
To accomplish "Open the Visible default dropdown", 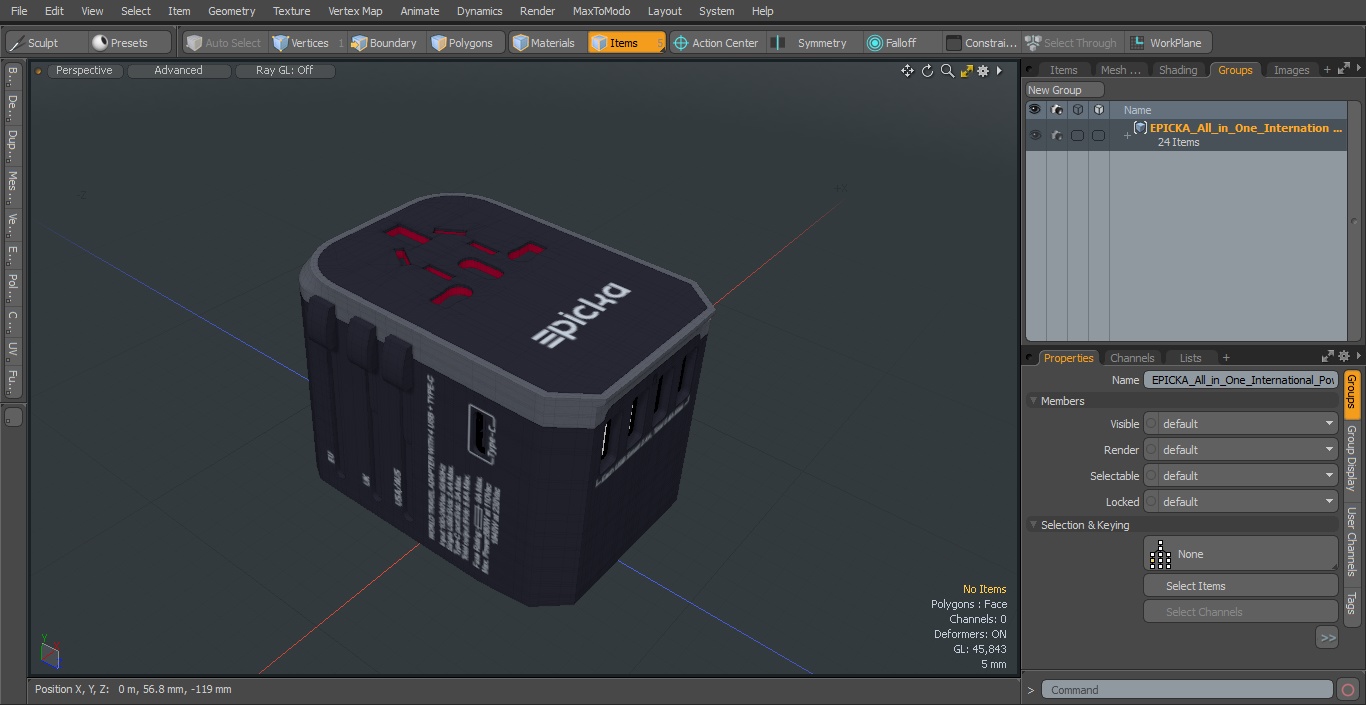I will [1248, 424].
